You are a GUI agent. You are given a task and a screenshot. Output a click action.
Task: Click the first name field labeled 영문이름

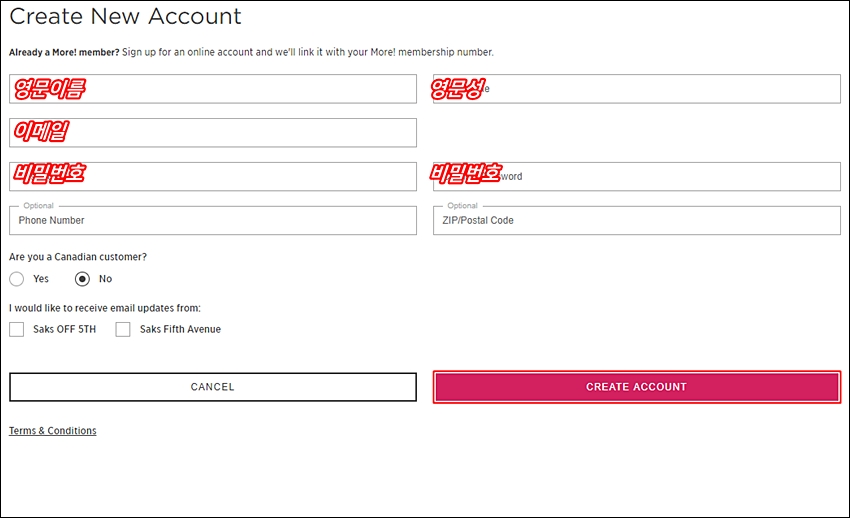click(212, 89)
